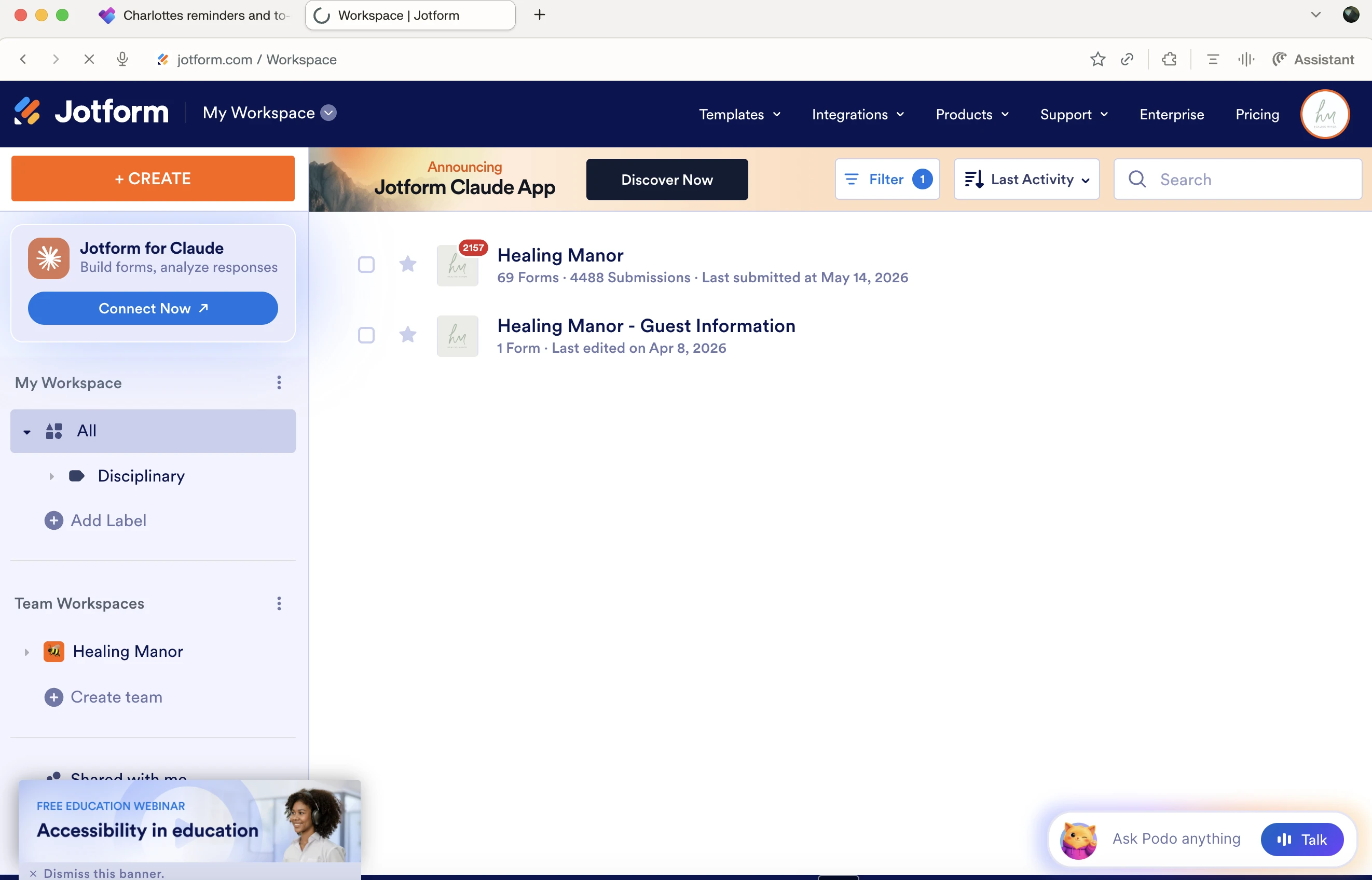Click the search magnifier icon
1372x880 pixels.
(x=1137, y=179)
